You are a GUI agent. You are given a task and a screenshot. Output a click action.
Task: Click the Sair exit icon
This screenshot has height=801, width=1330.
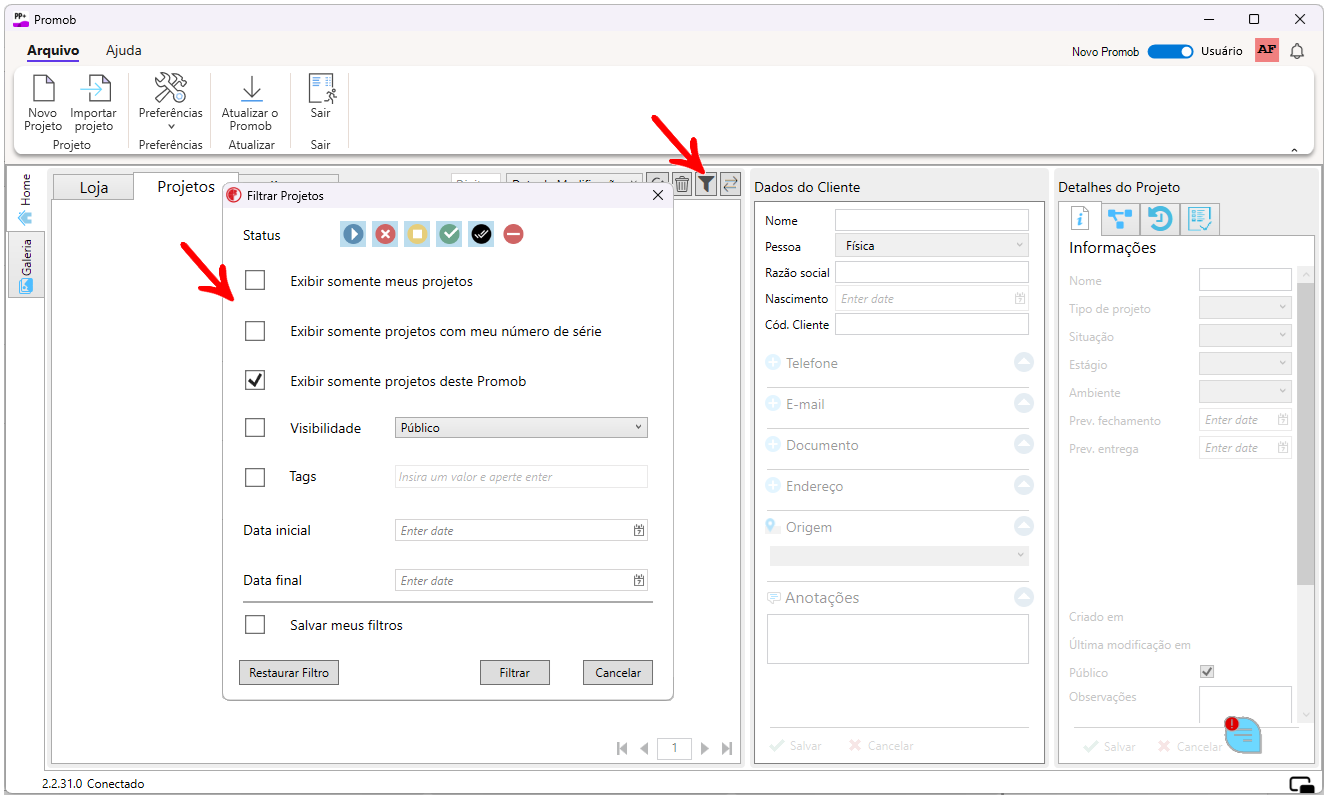[321, 89]
